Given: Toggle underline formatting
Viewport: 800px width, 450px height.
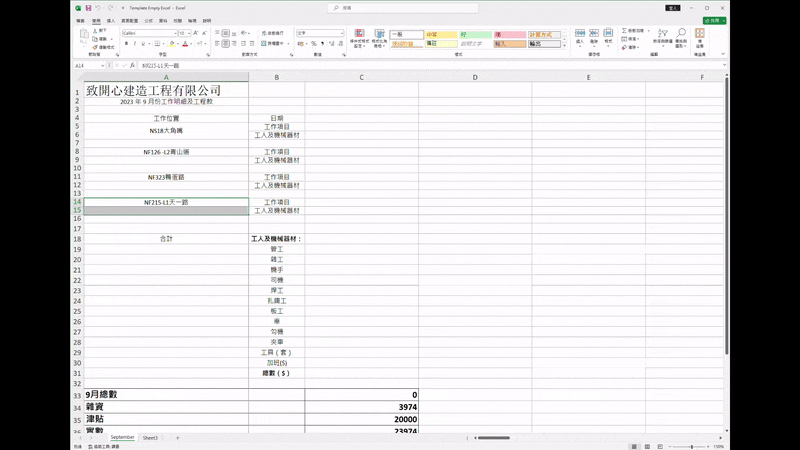Looking at the screenshot, I should 145,44.
